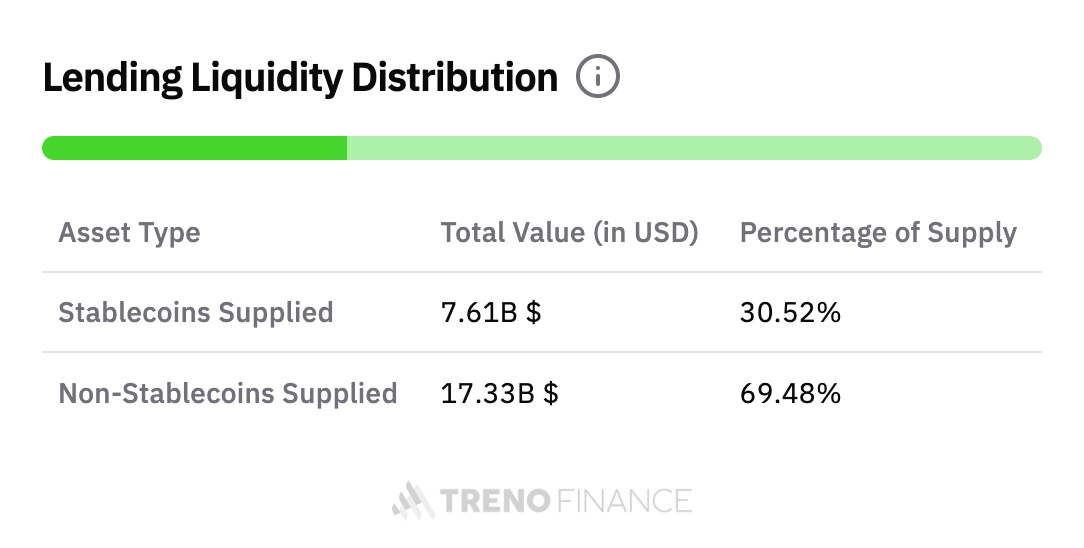Click the boundary between the two green bar segments

[347, 148]
